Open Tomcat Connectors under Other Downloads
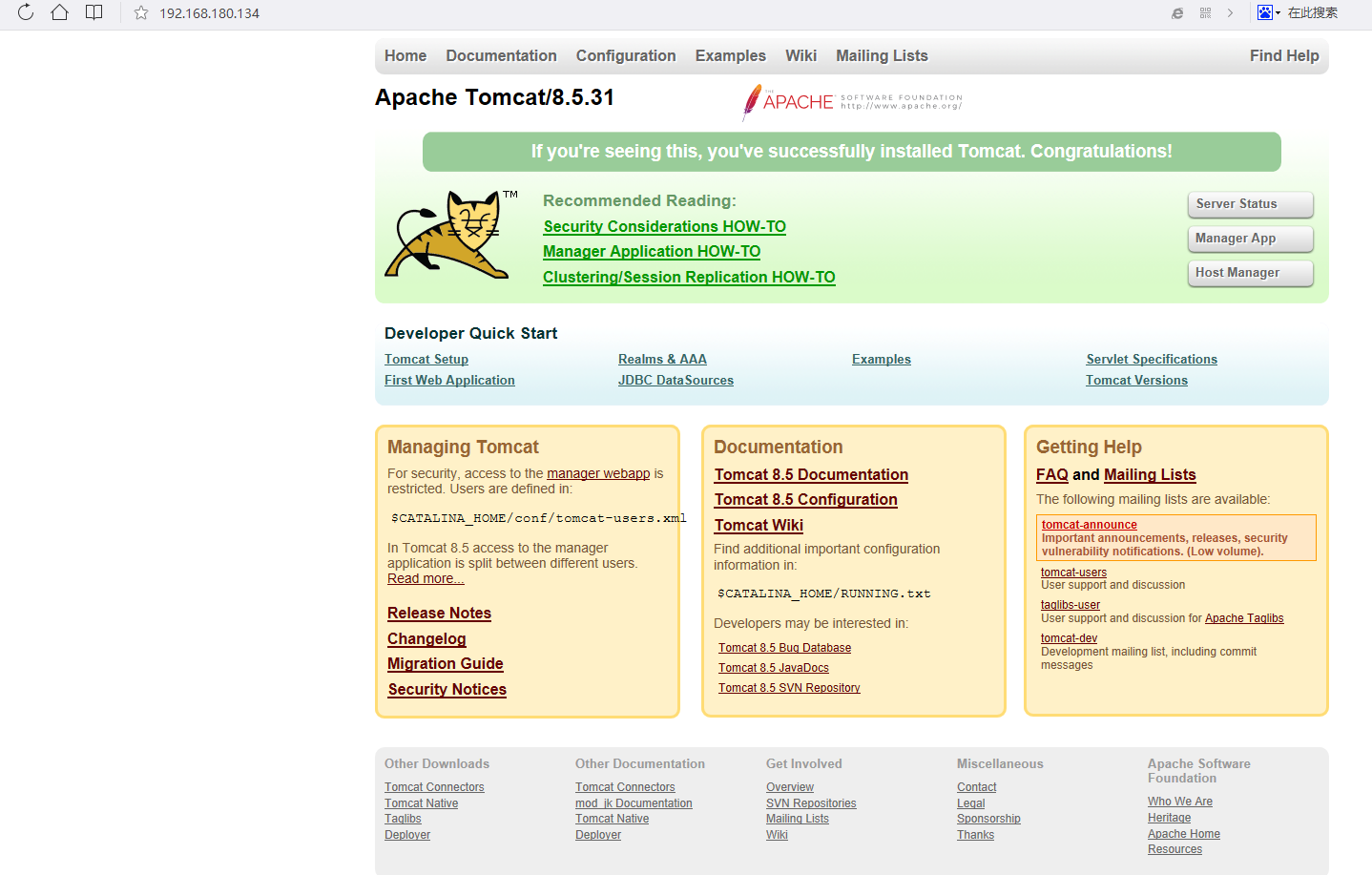1372x875 pixels. coord(434,787)
